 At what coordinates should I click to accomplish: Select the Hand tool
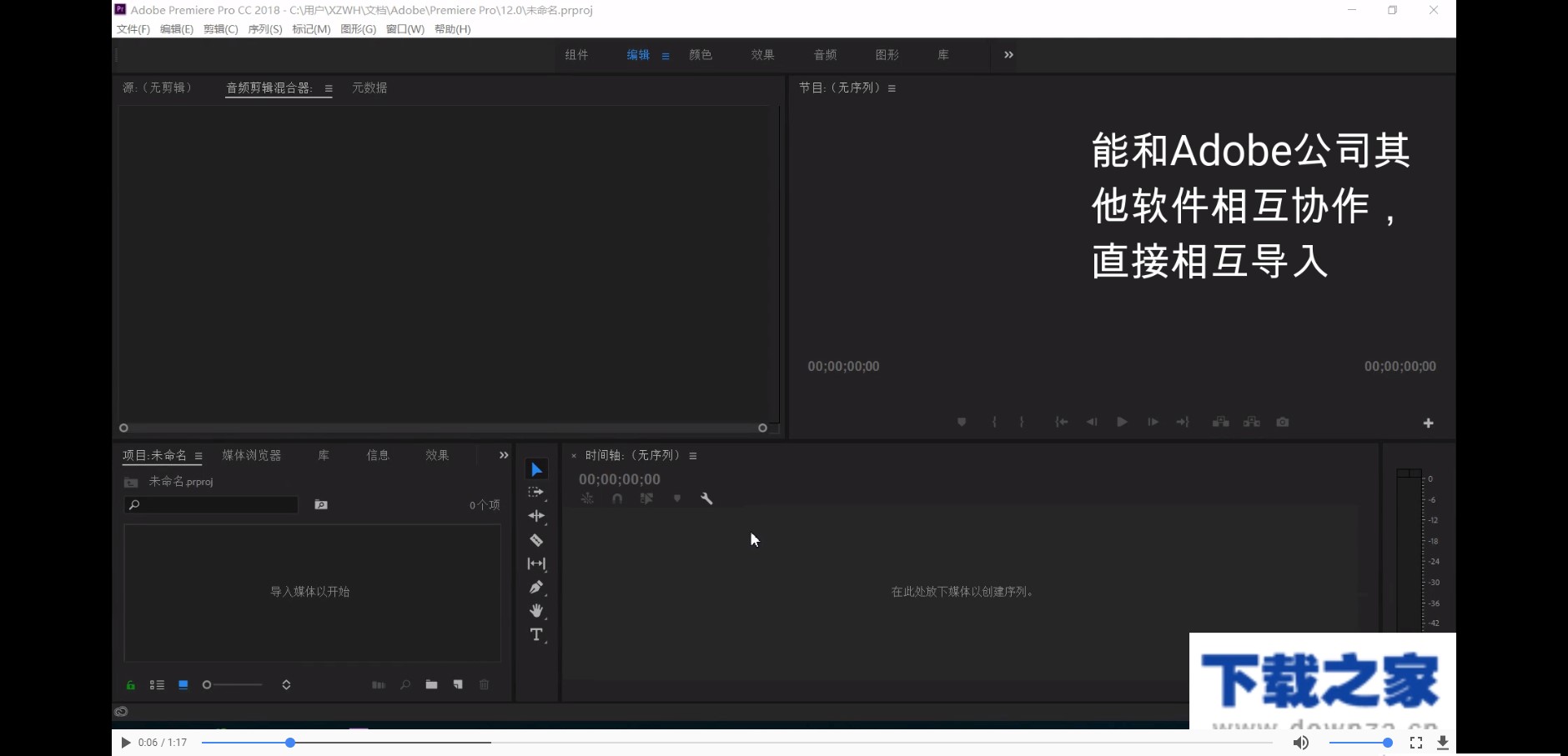[537, 610]
